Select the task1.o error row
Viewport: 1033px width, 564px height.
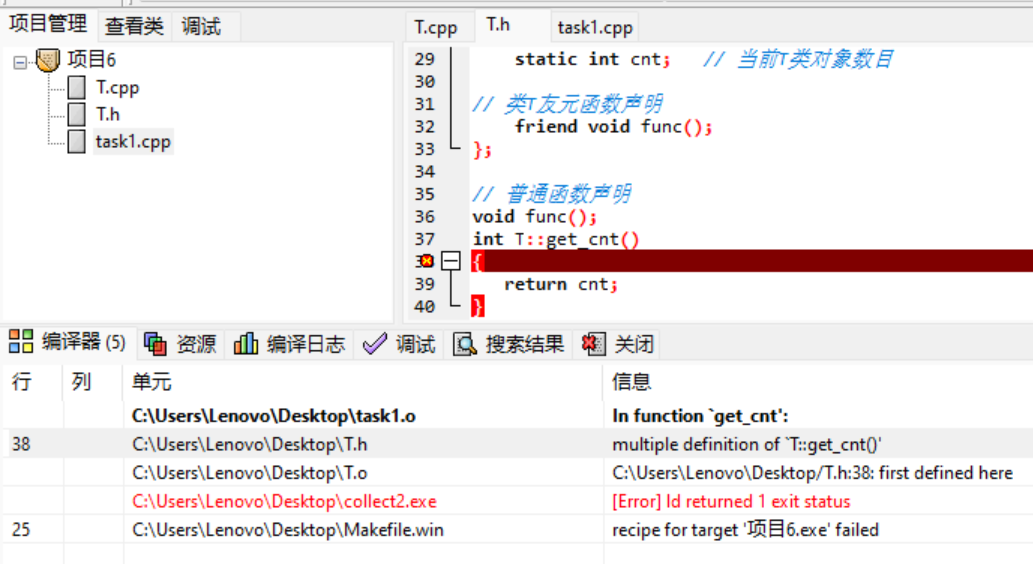[518, 416]
